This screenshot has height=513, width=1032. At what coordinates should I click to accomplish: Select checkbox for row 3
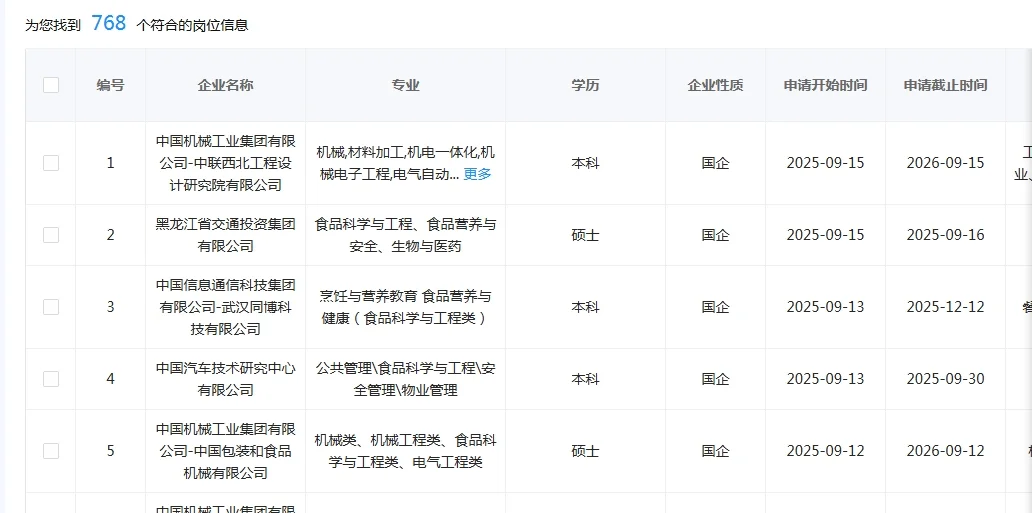(x=51, y=307)
